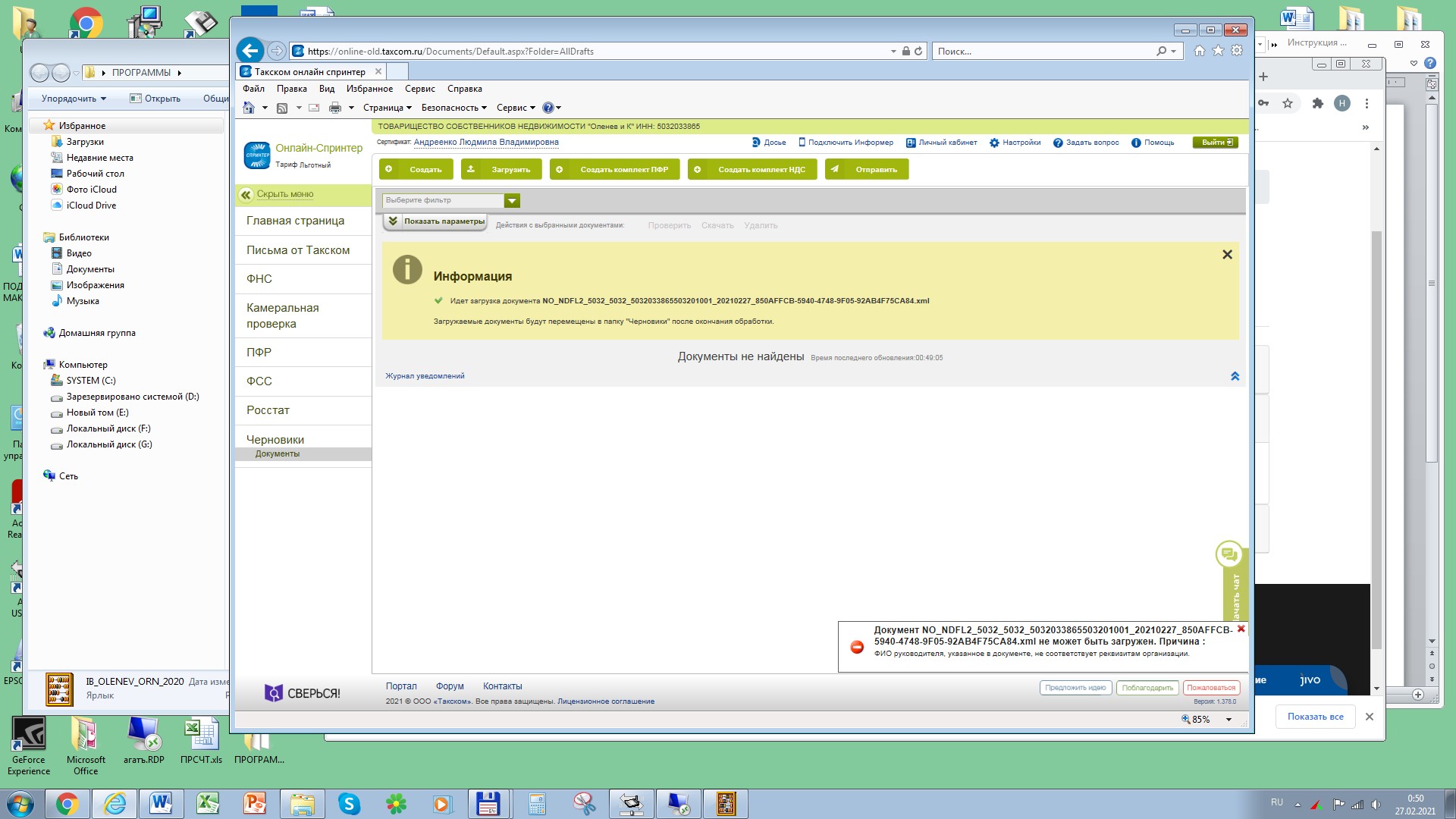This screenshot has width=1456, height=819.
Task: Open the Сервис dropdown in the command bar
Action: 516,108
